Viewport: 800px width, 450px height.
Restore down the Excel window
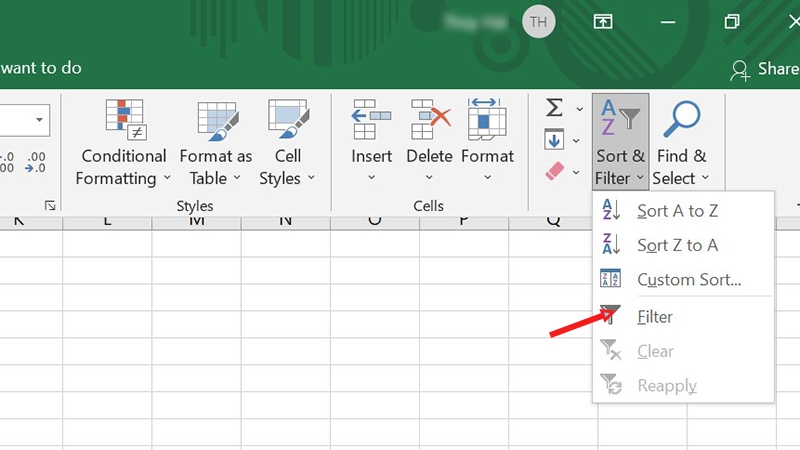[x=732, y=21]
